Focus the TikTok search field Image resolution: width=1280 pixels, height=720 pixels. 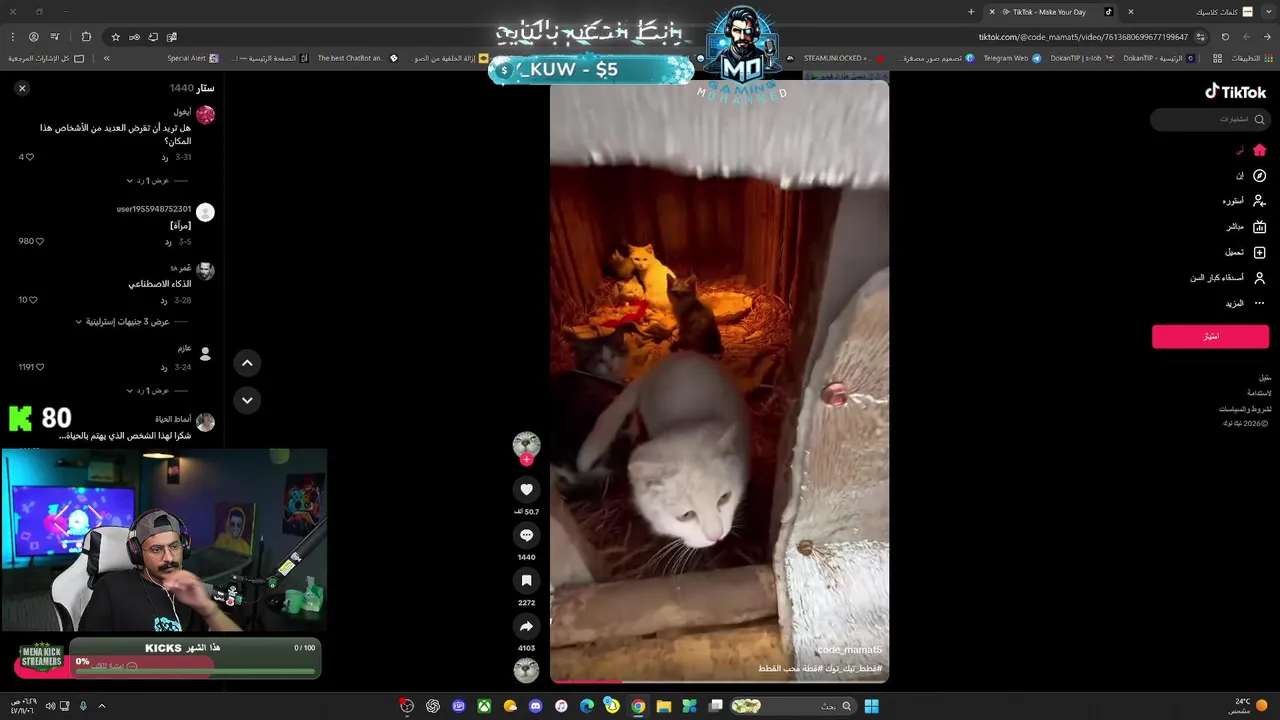tap(1209, 120)
